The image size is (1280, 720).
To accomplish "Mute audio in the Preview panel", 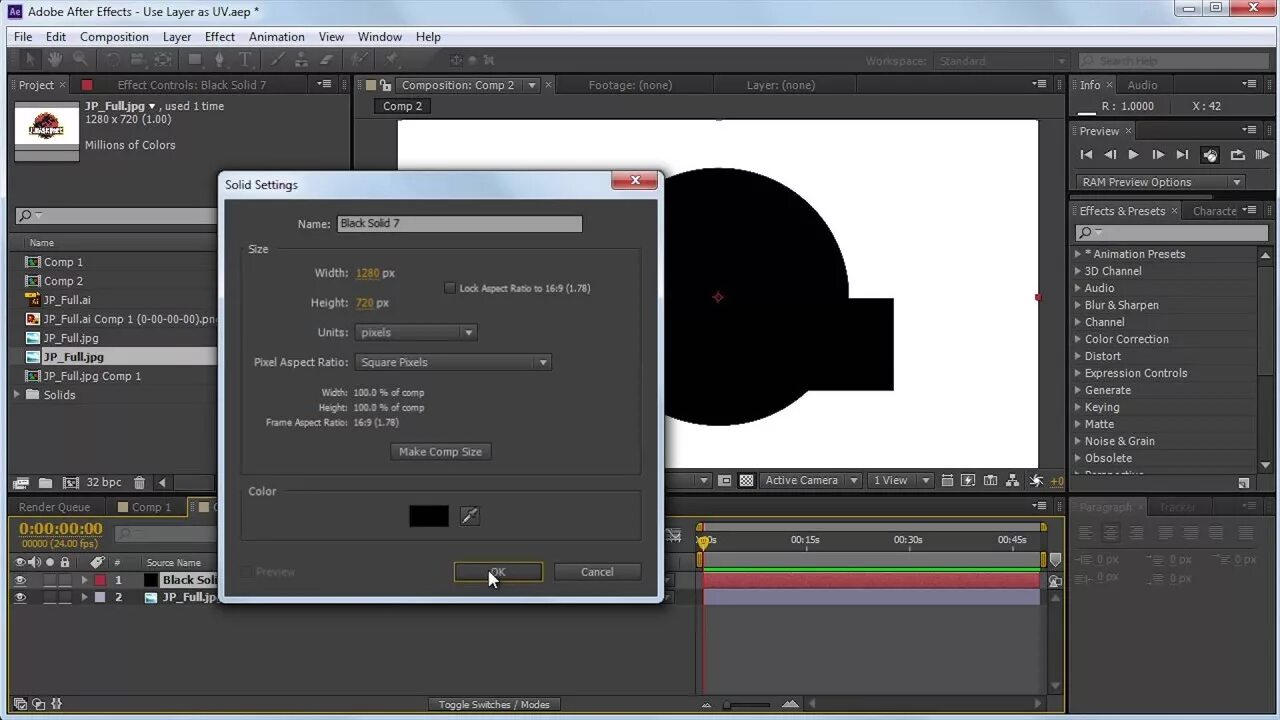I will tap(1210, 155).
